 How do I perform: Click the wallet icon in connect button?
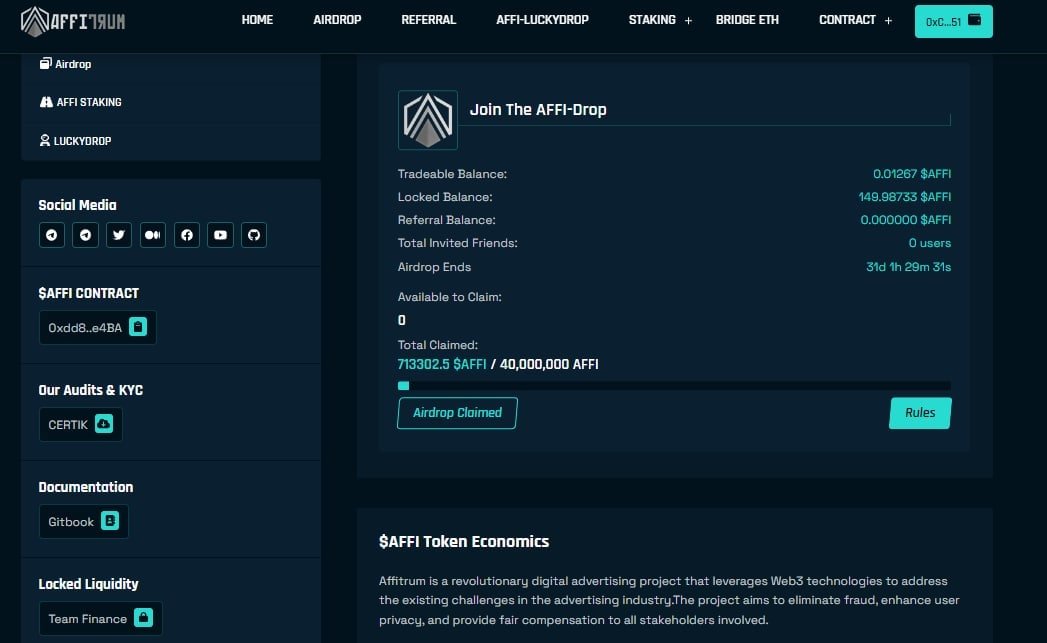click(975, 19)
